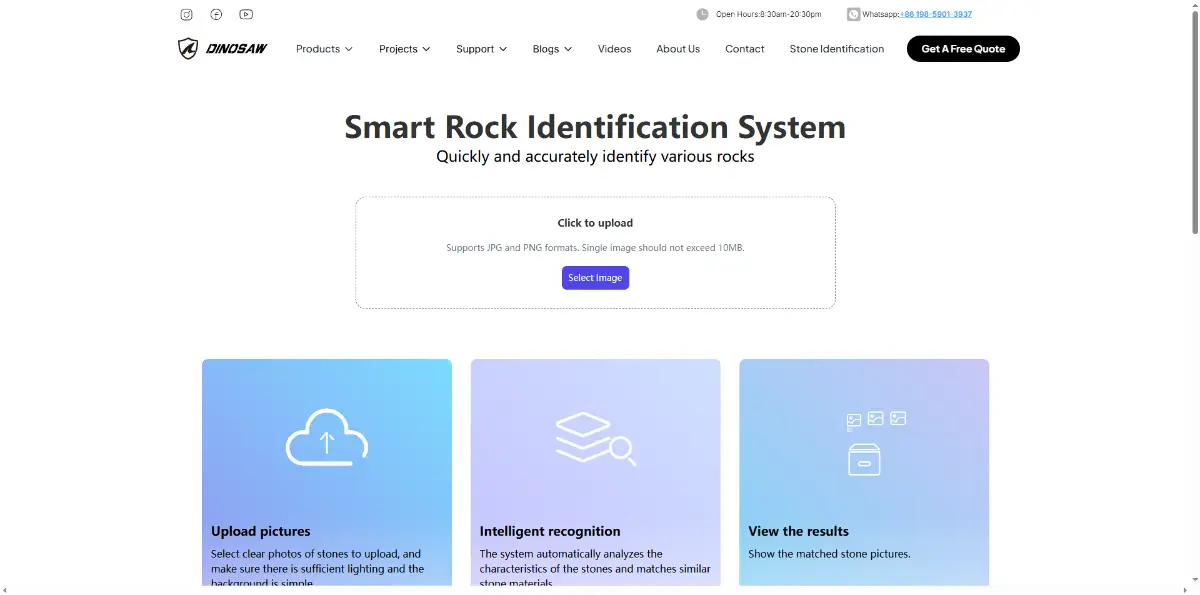Click the page vertical scrollbar

click(x=1193, y=120)
